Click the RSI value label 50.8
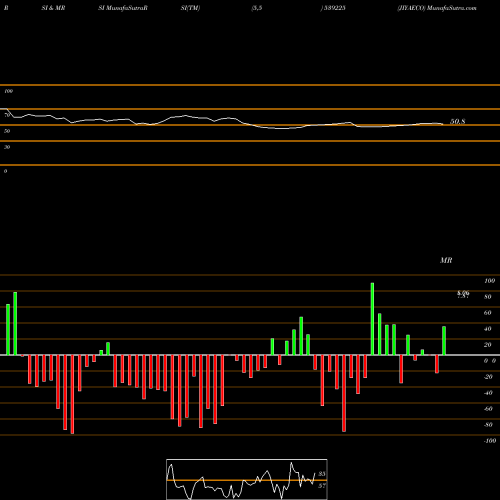The image size is (500, 500). point(457,122)
